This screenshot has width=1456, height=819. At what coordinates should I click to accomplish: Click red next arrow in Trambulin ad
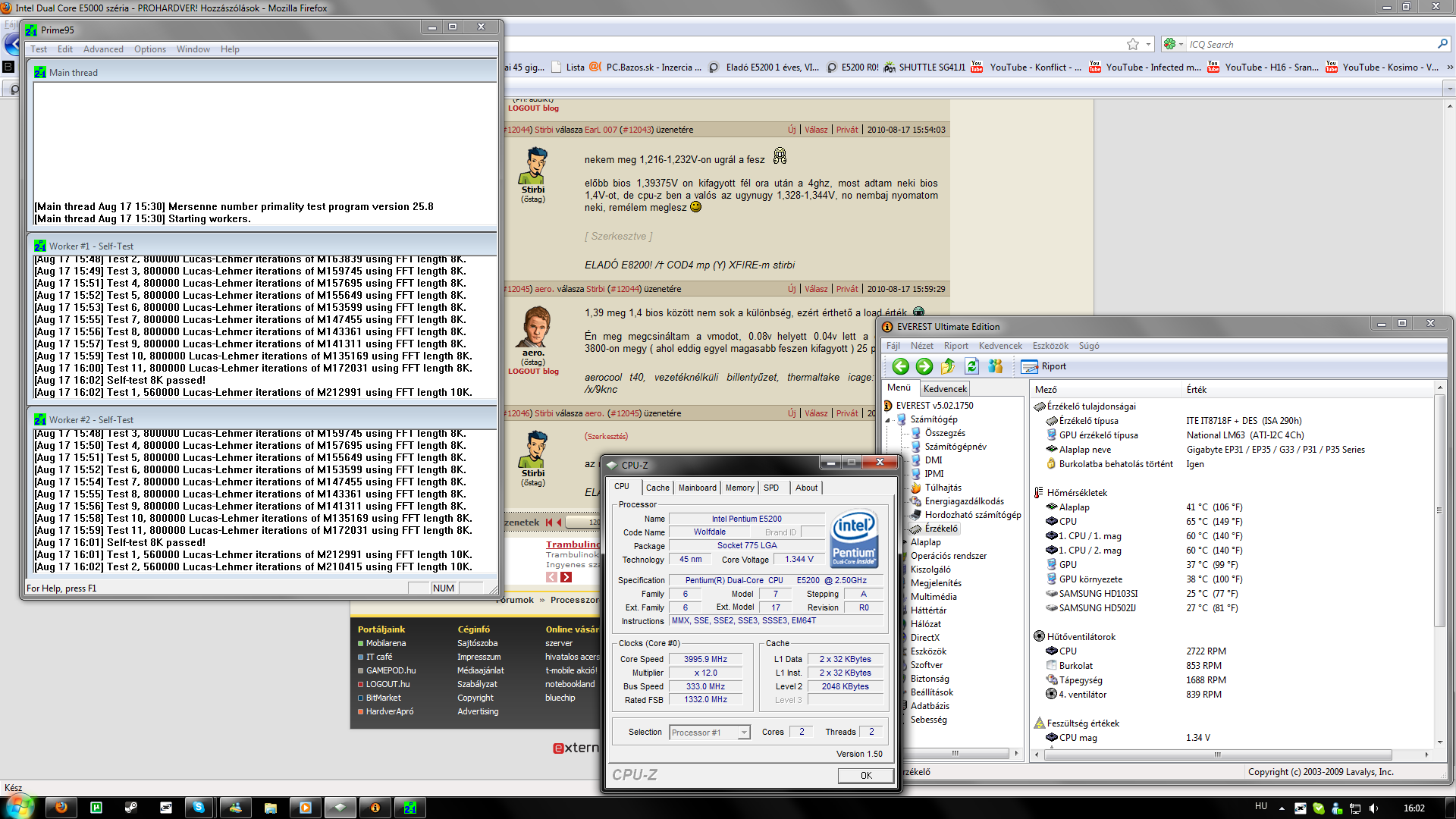566,577
